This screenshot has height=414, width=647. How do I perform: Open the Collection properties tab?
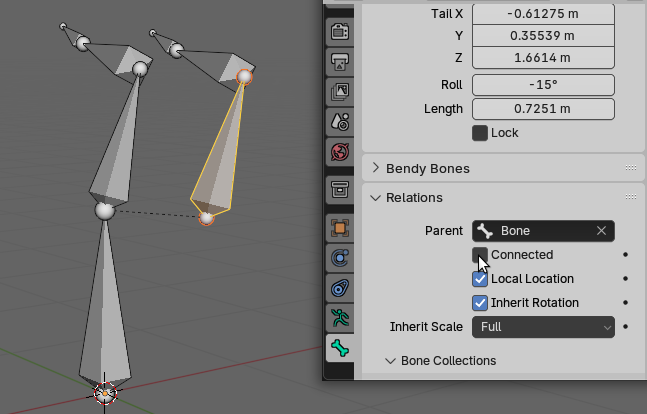340,190
